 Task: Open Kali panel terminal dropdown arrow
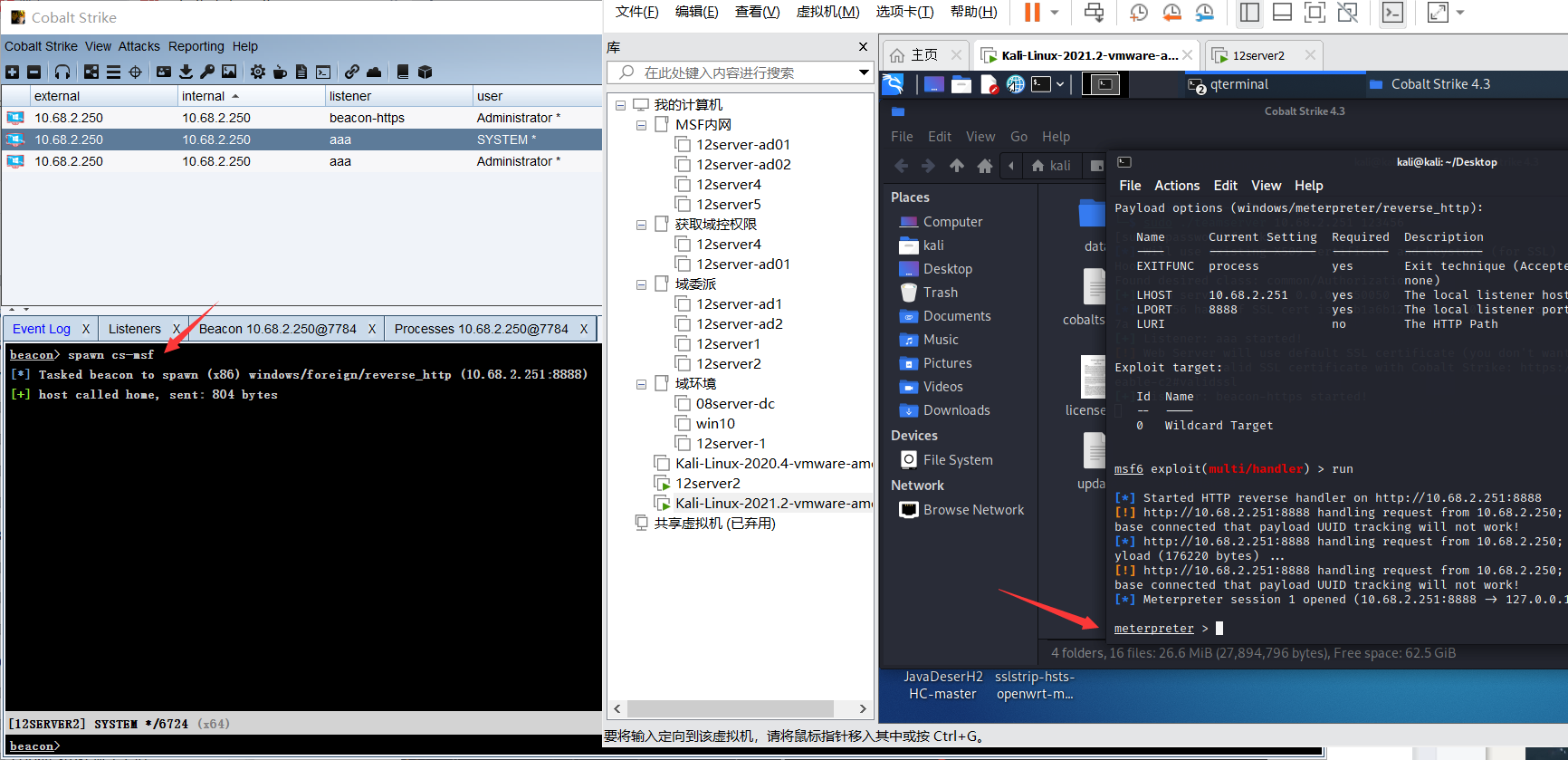1060,84
